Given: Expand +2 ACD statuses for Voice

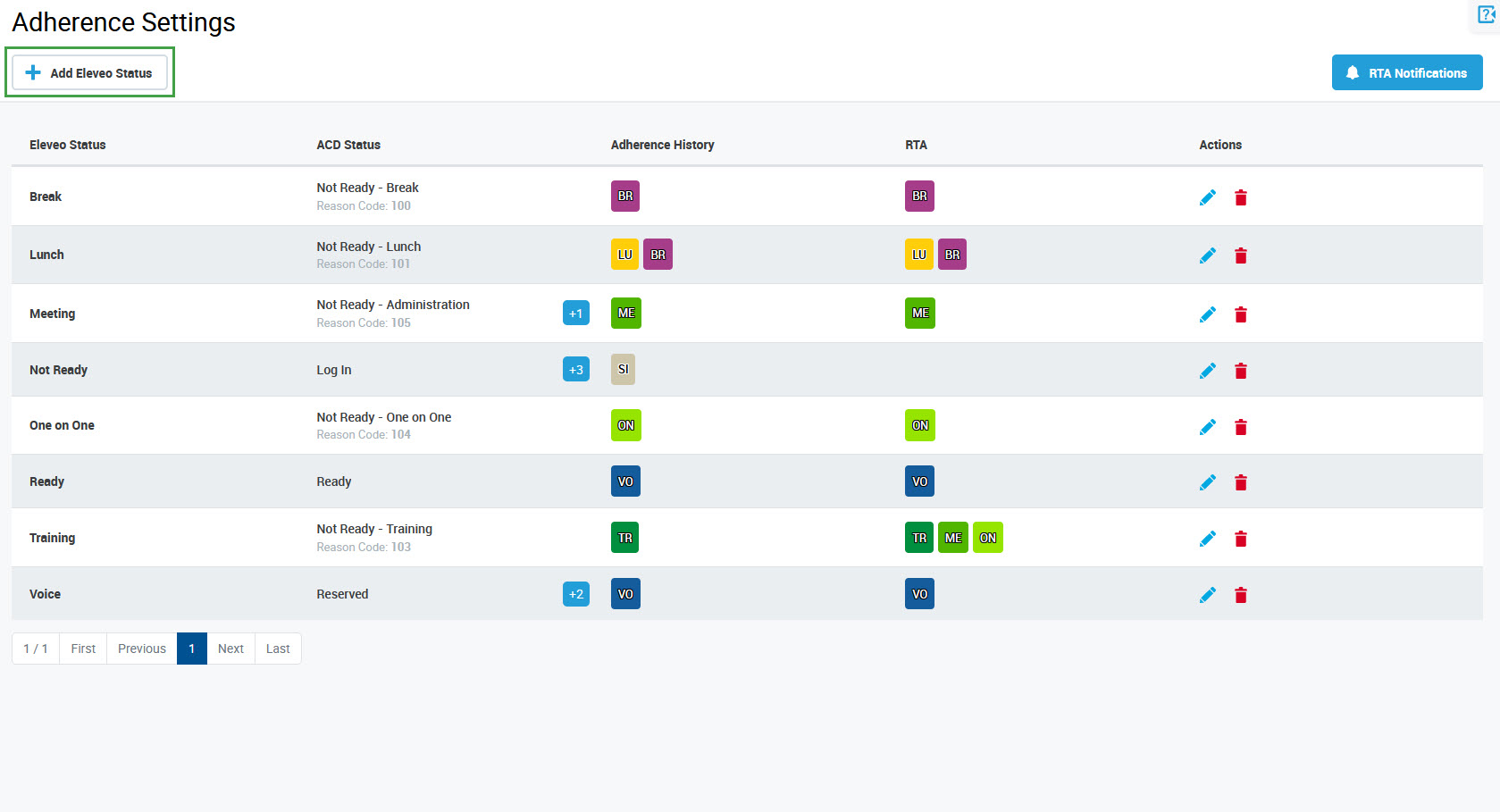Looking at the screenshot, I should (x=575, y=594).
